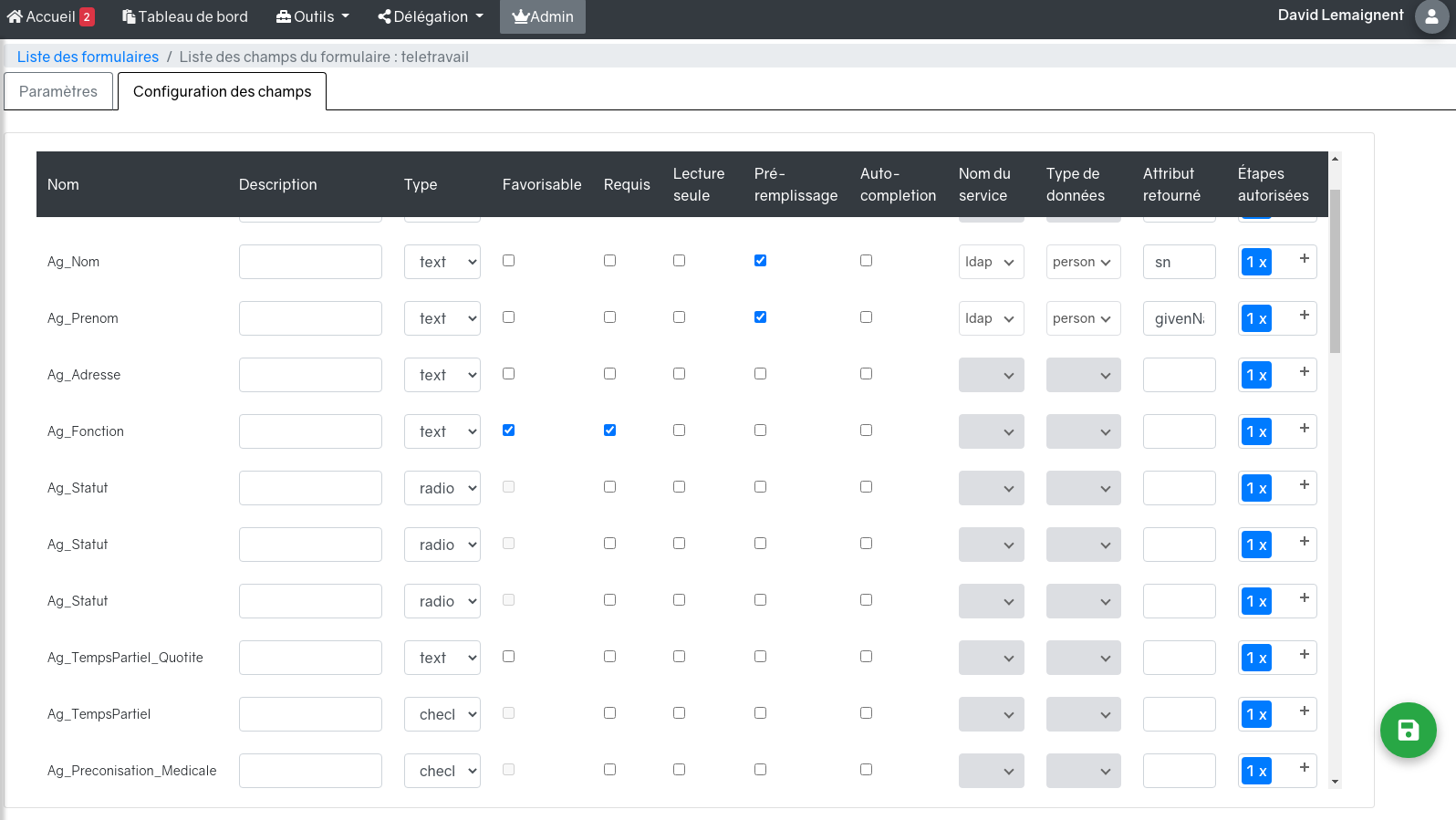
Task: Open the Liste des formulaires breadcrumb link
Action: 88,57
